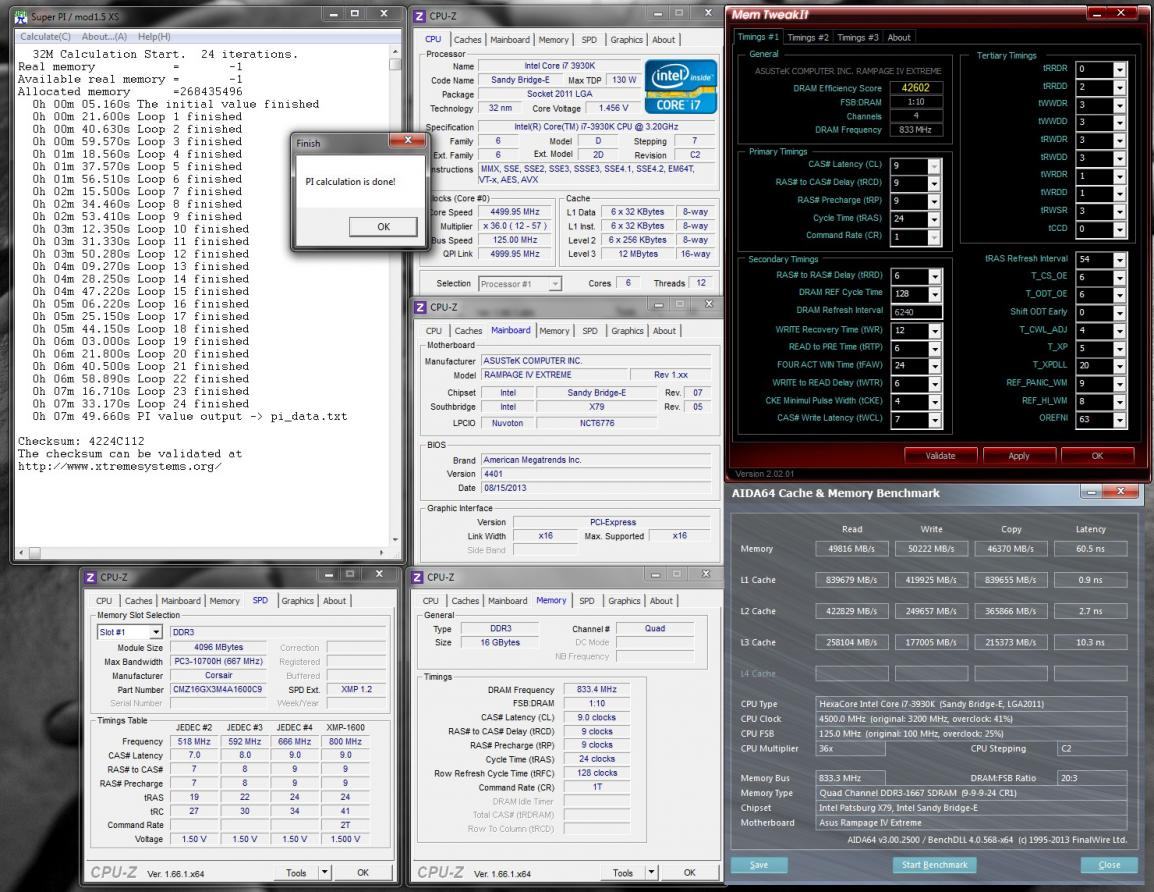Viewport: 1154px width, 892px height.
Task: Click the Save button in AIDA64
Action: click(x=759, y=865)
